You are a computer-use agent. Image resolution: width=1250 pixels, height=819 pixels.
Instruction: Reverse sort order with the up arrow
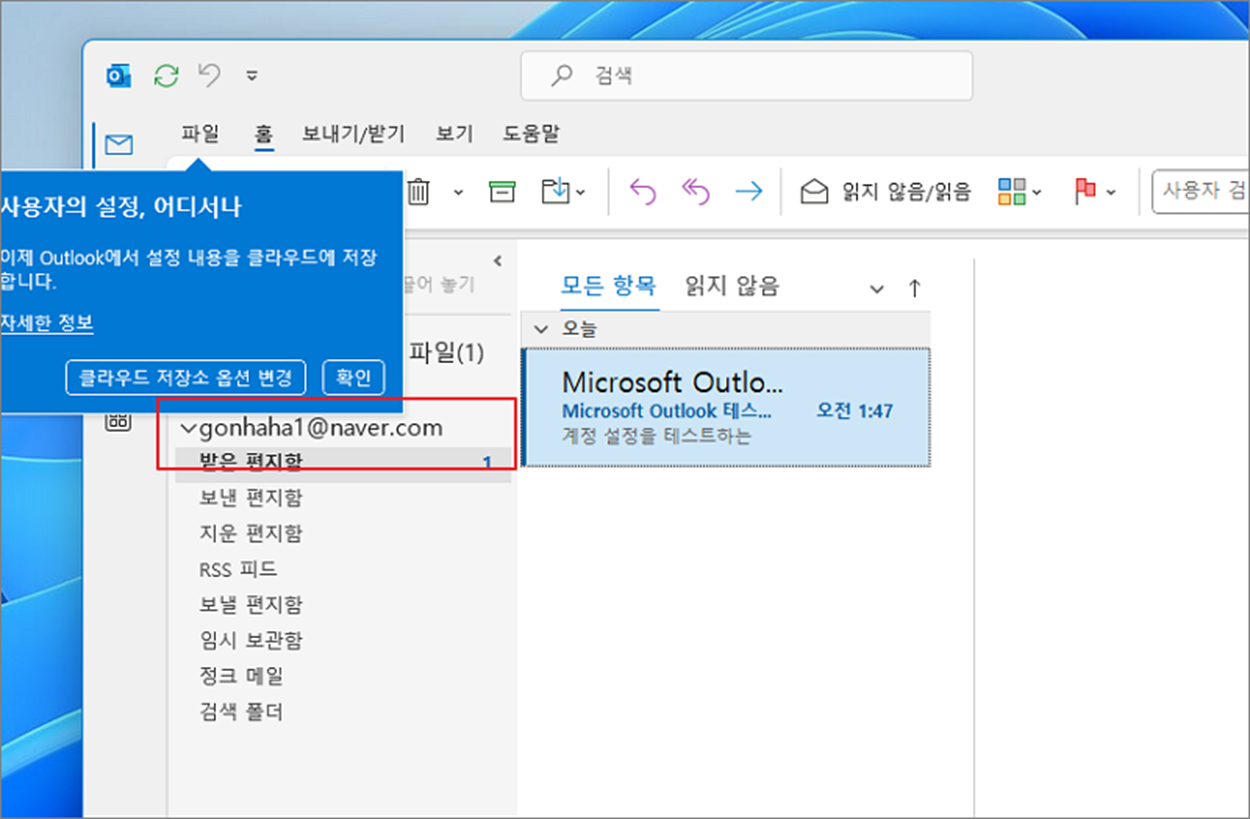[913, 288]
